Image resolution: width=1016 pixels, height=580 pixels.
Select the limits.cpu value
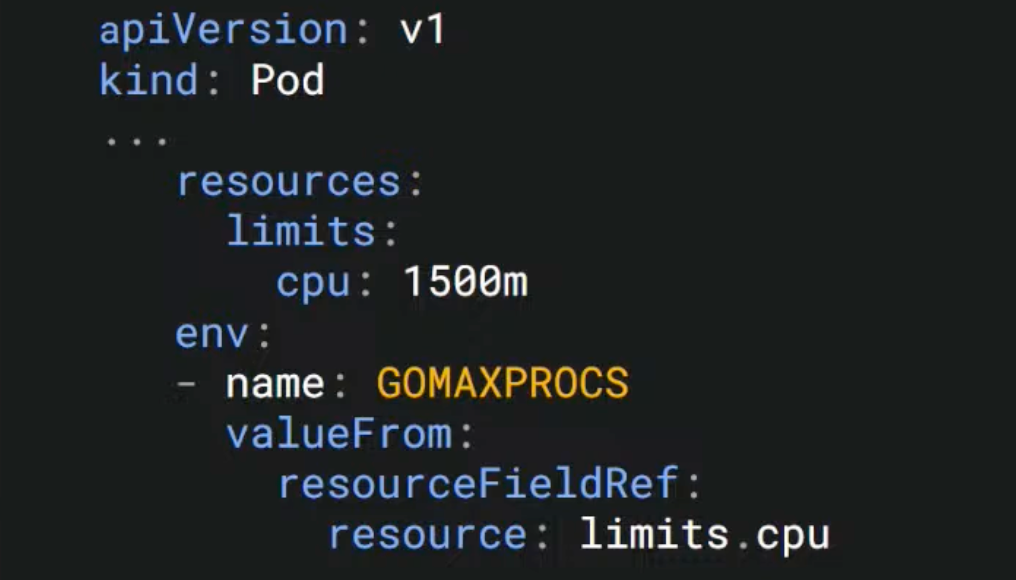pos(705,535)
